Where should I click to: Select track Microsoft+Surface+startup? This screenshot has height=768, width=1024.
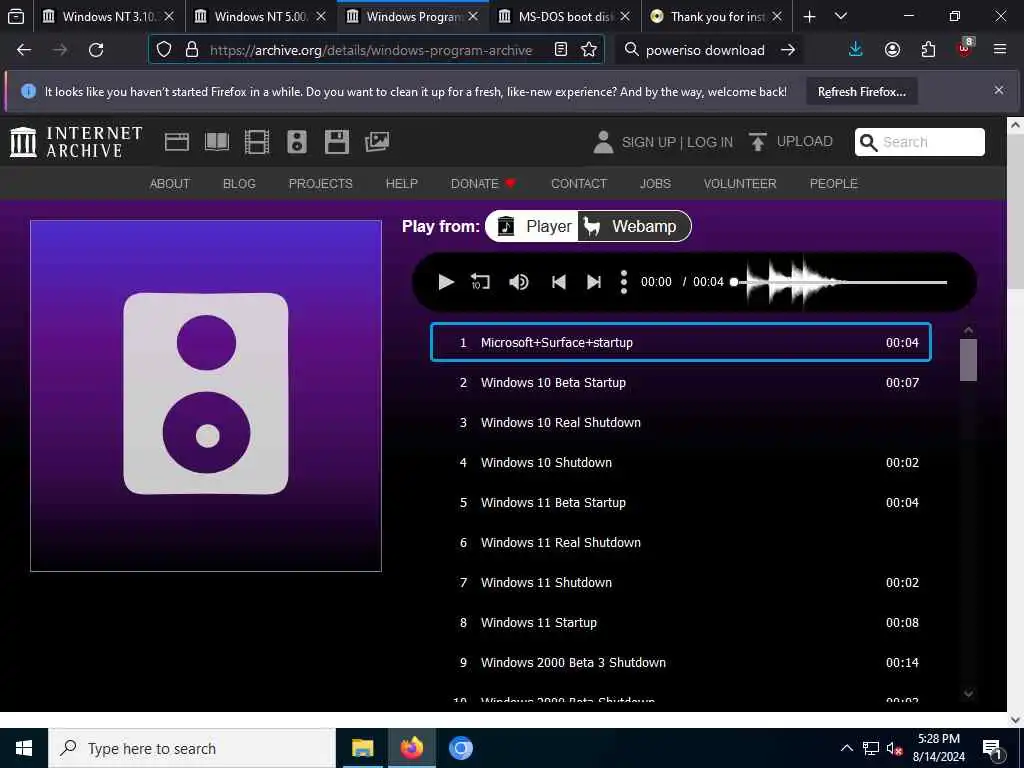tap(680, 342)
